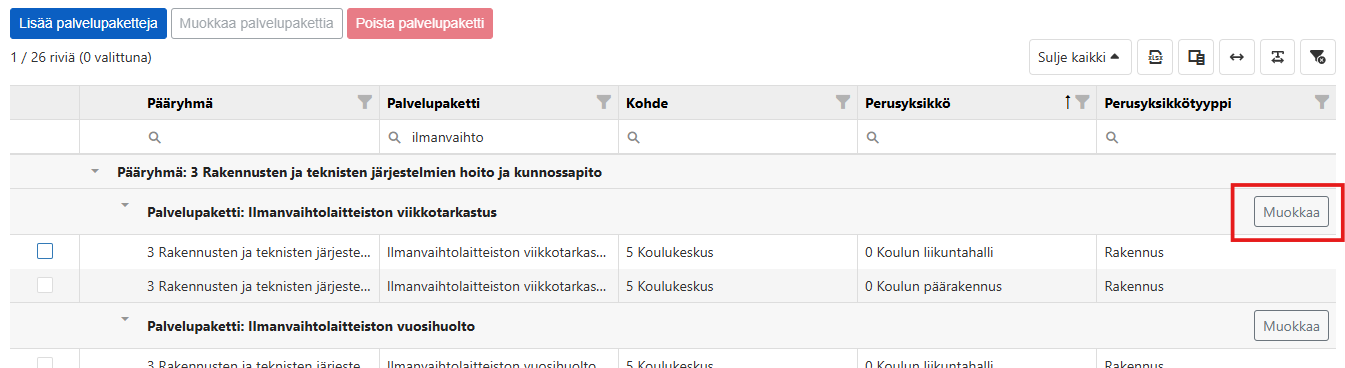Open the column chooser icon
1345x368 pixels.
click(x=1196, y=57)
